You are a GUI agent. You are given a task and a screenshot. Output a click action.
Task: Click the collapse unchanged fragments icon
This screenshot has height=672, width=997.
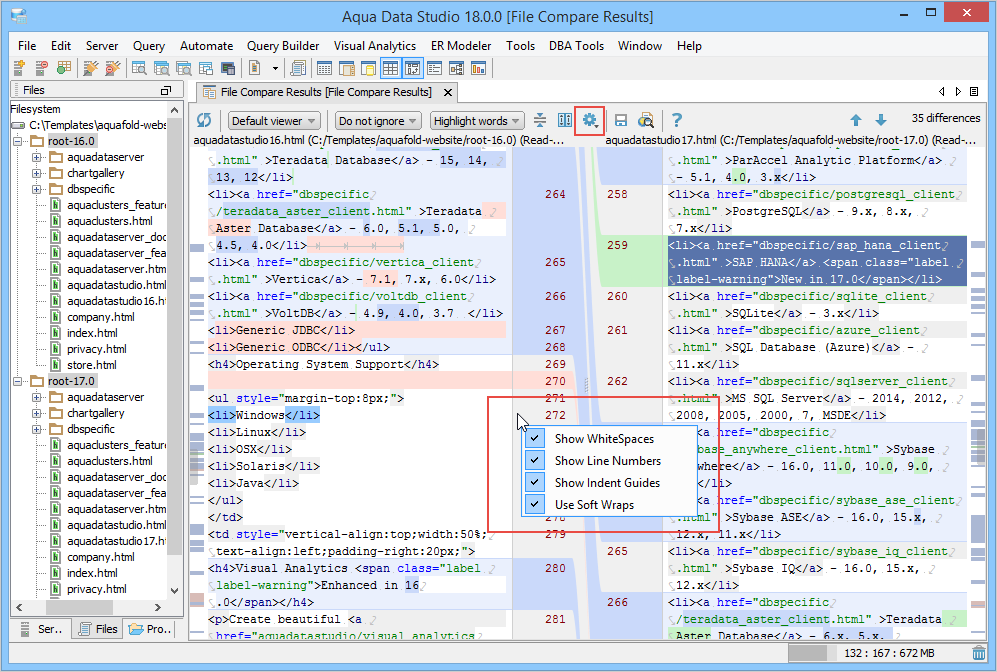[x=540, y=120]
